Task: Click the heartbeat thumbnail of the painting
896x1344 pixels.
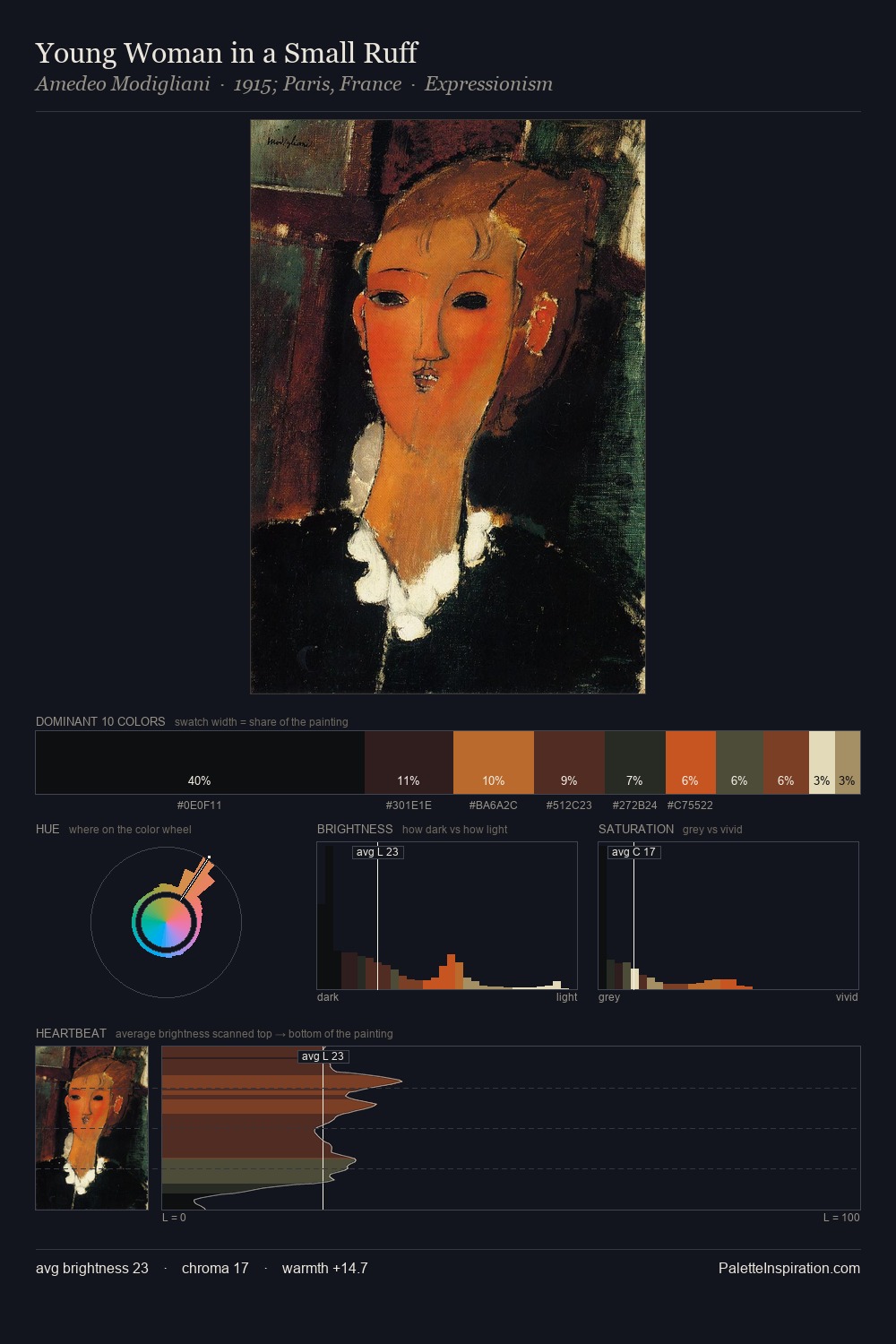Action: 91,1128
